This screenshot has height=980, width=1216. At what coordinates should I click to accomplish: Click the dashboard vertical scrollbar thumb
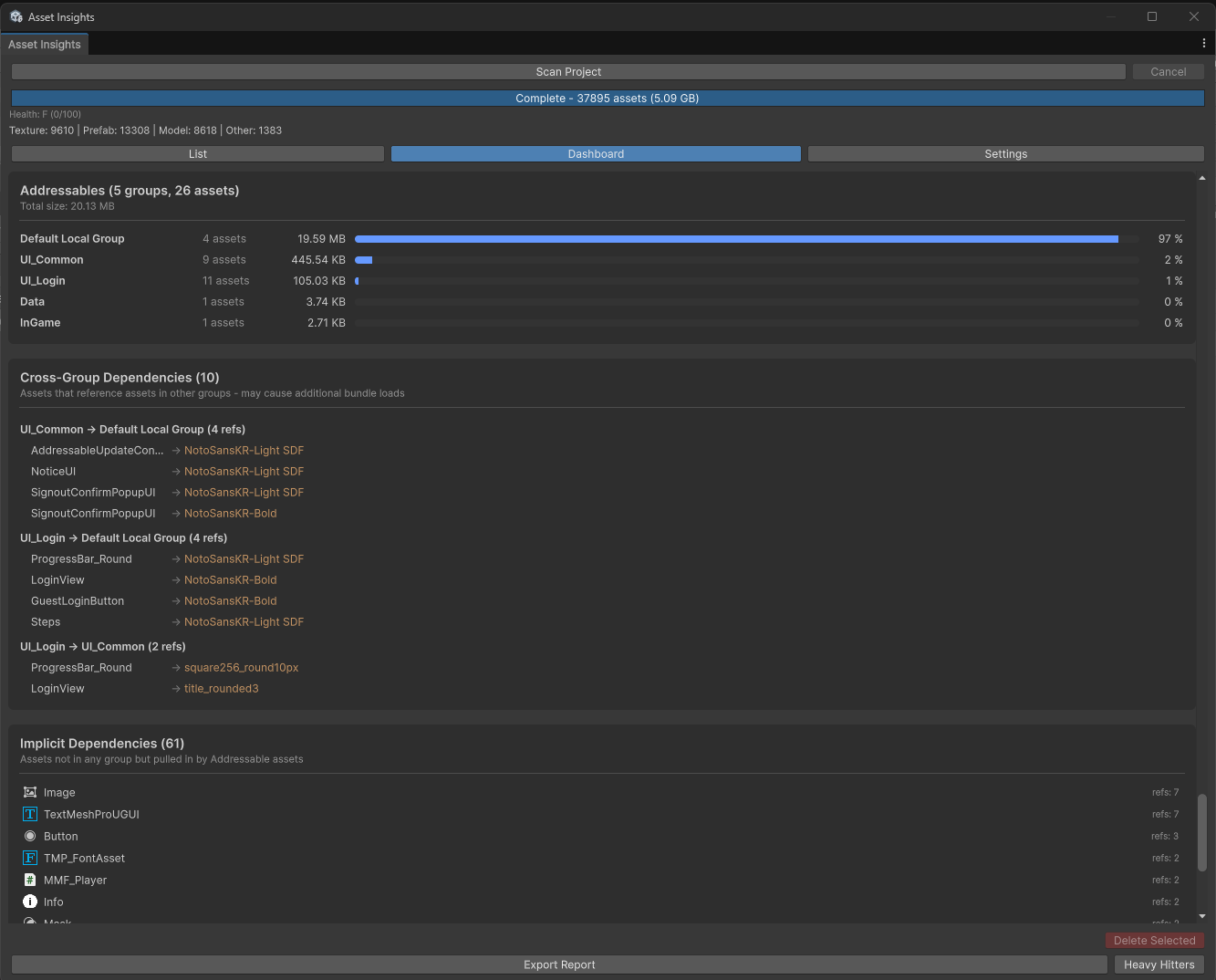pyautogui.click(x=1202, y=832)
